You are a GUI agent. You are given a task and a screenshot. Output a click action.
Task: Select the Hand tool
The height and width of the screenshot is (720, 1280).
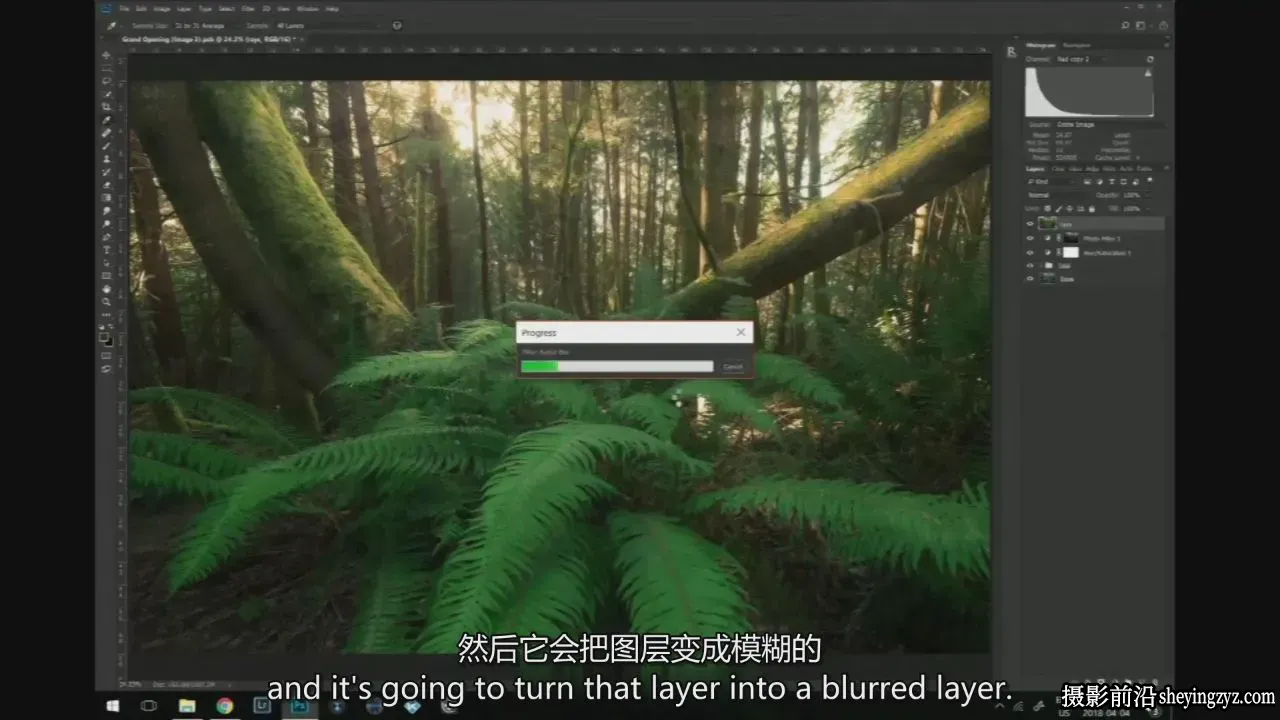107,289
